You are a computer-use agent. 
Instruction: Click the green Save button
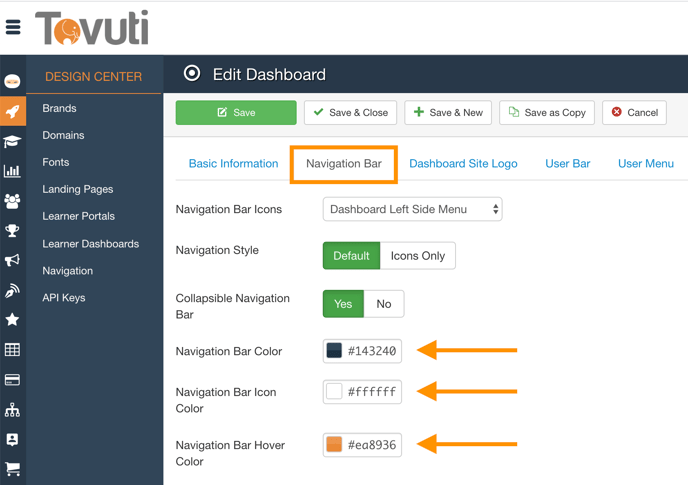coord(236,113)
